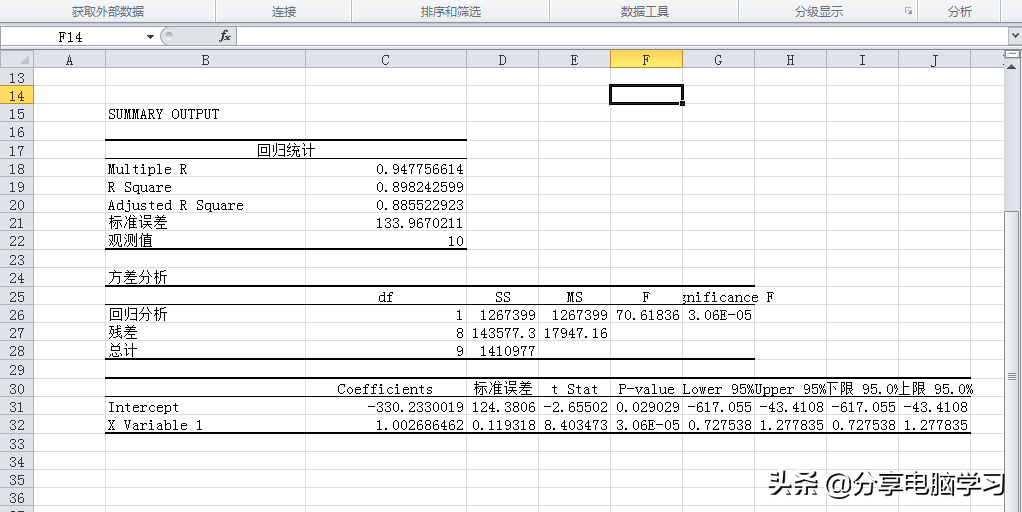This screenshot has height=512, width=1022.
Task: Click the vertical scrollbar thumb
Action: click(1013, 378)
